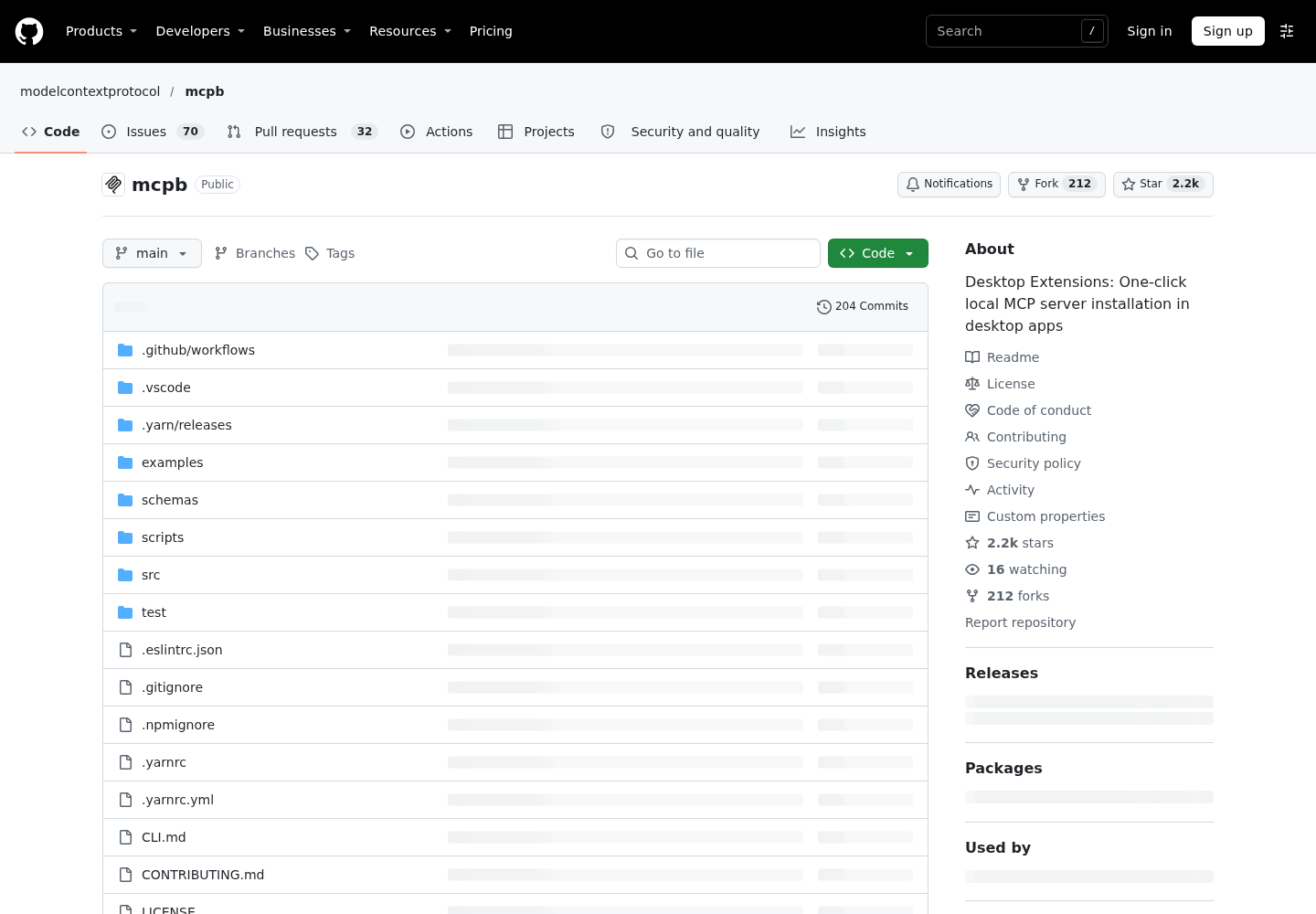Open the Security and quality tab

click(681, 132)
